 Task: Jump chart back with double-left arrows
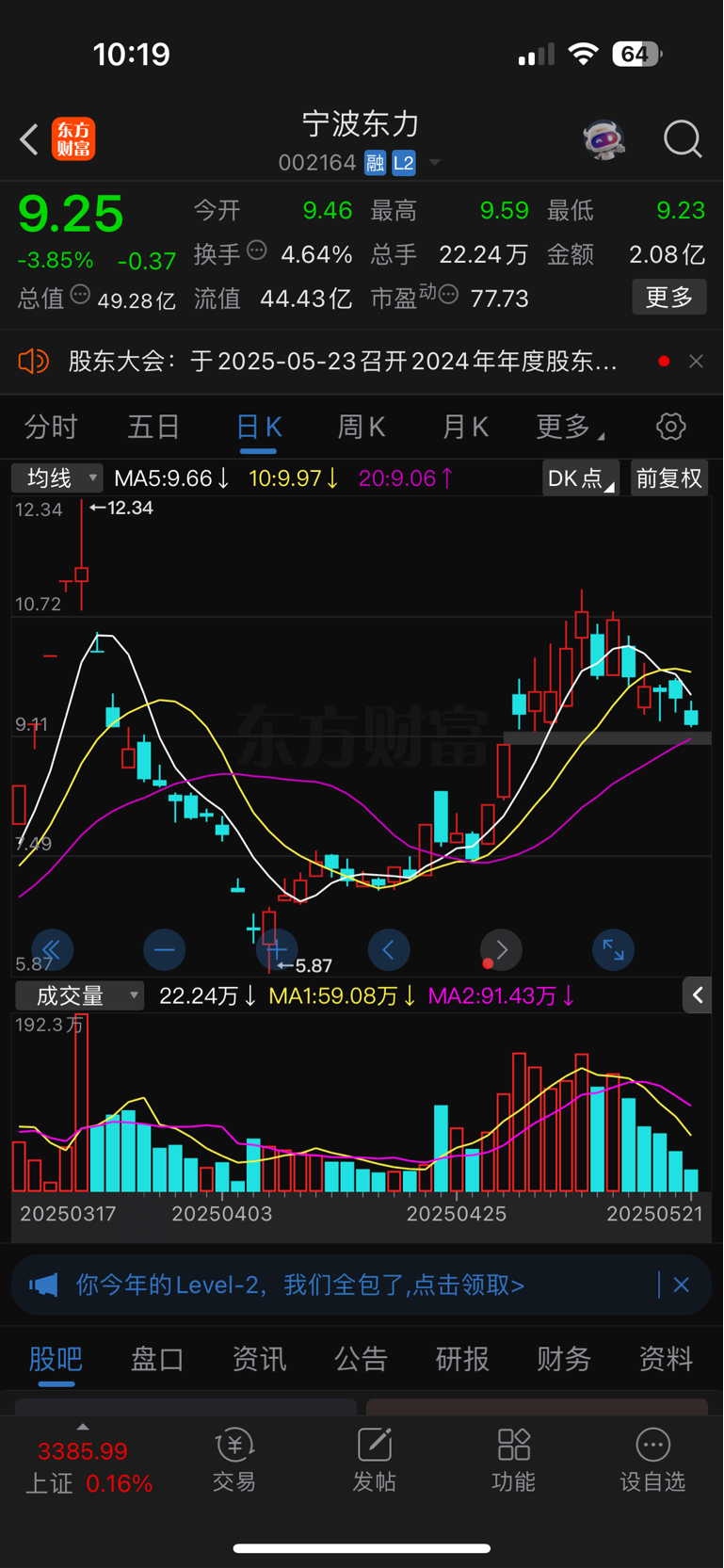click(x=52, y=950)
